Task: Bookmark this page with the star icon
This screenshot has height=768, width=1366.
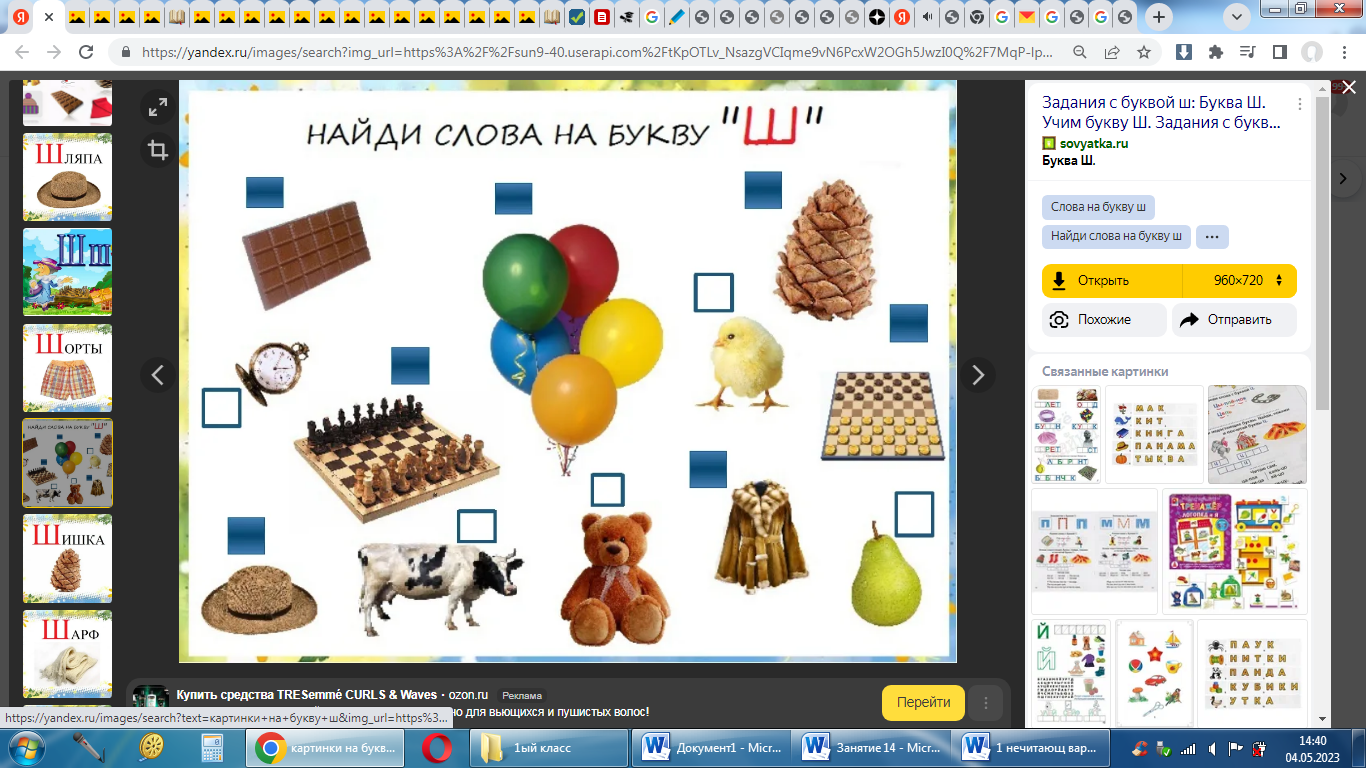Action: [1144, 52]
